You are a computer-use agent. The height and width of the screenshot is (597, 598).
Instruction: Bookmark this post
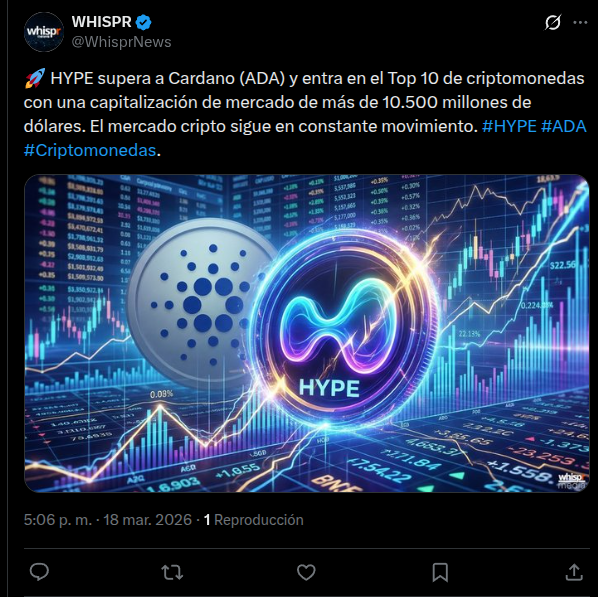[440, 572]
